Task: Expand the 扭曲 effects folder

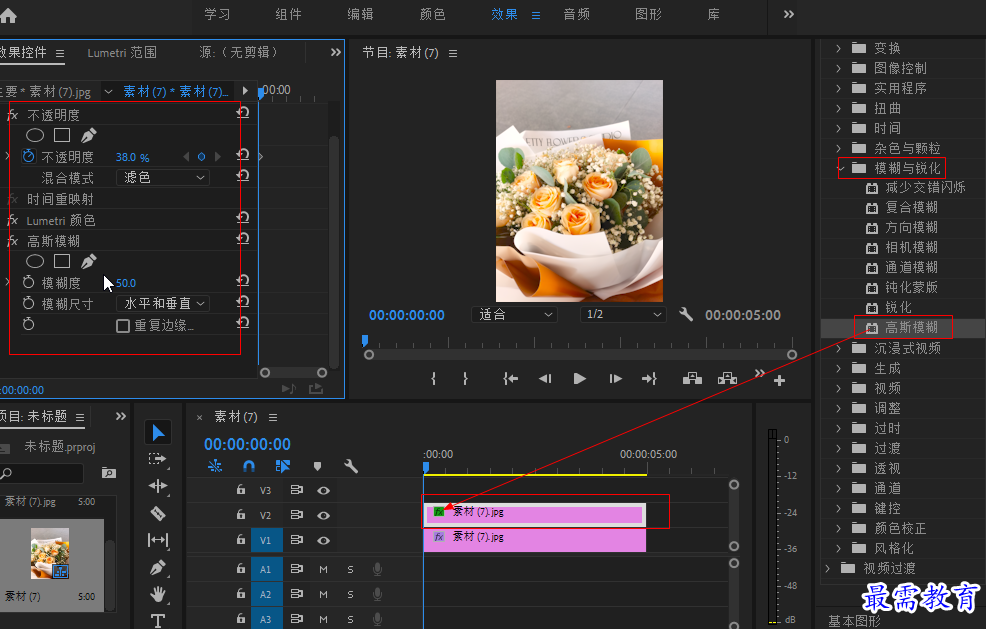Action: point(838,108)
